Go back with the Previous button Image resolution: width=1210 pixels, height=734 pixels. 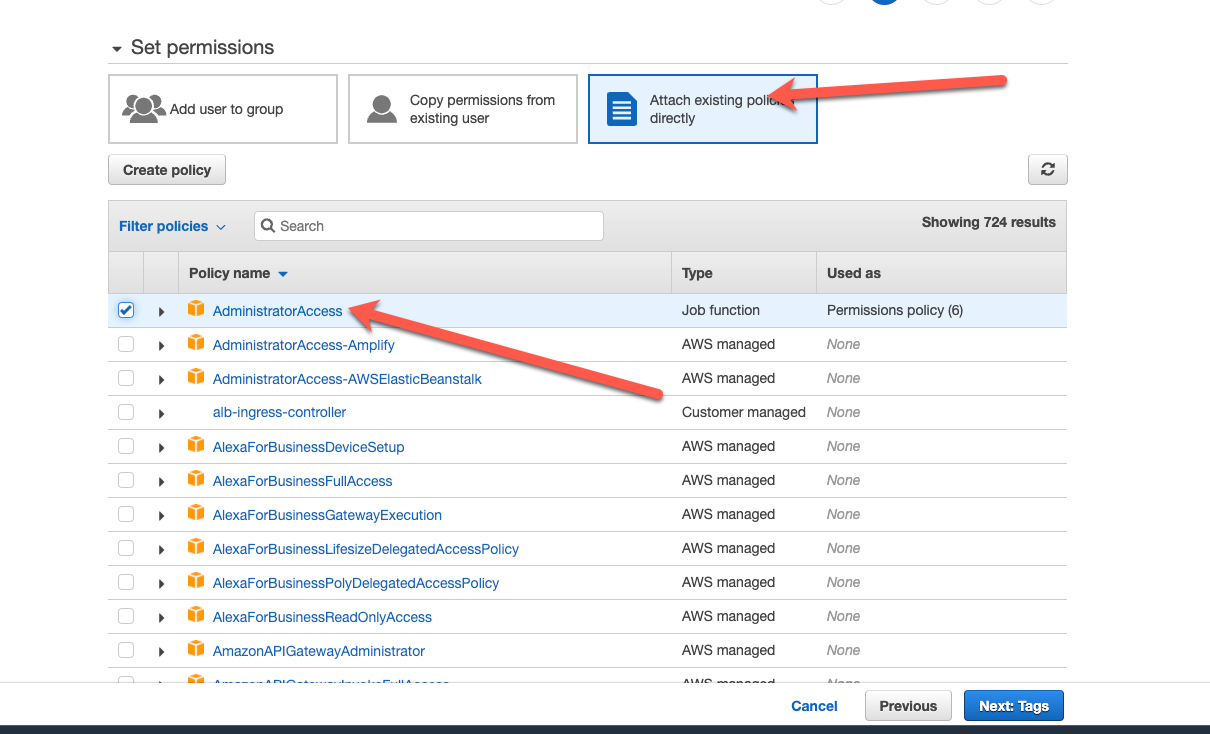tap(908, 706)
